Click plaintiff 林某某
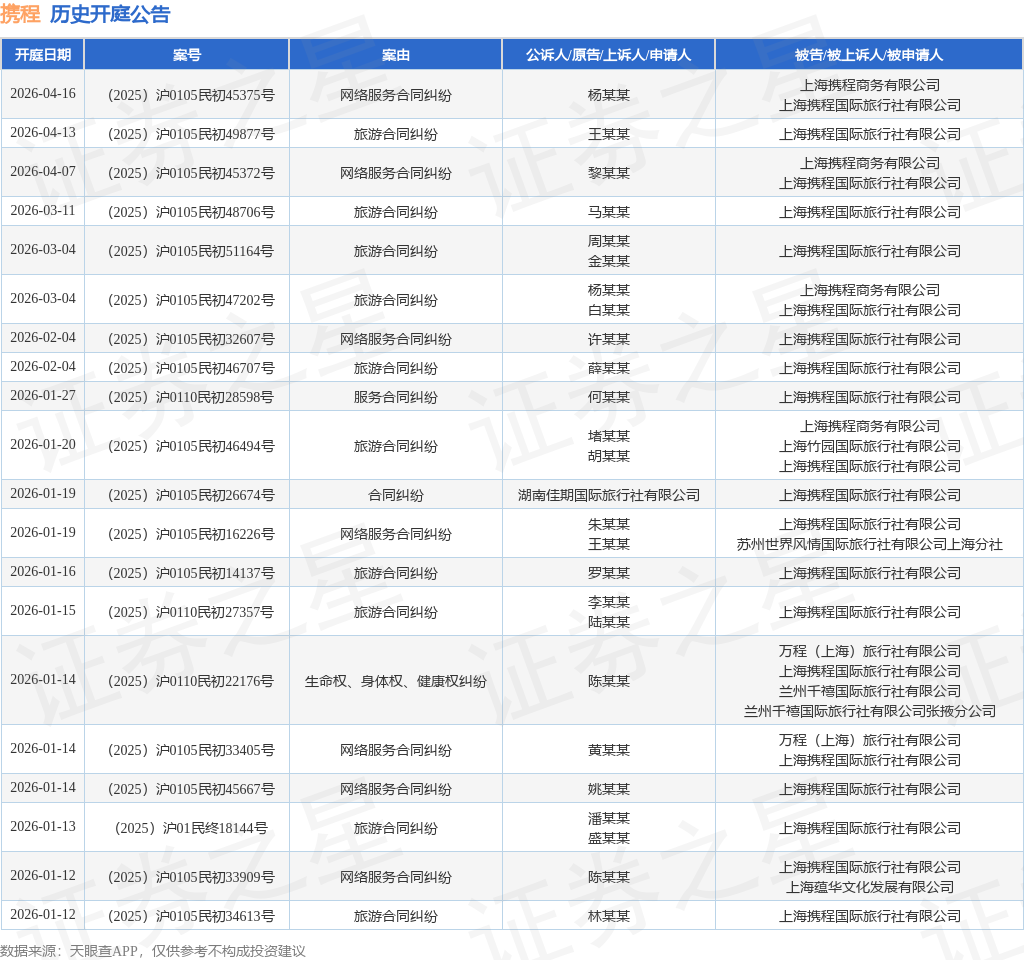The width and height of the screenshot is (1024, 960). (x=609, y=916)
